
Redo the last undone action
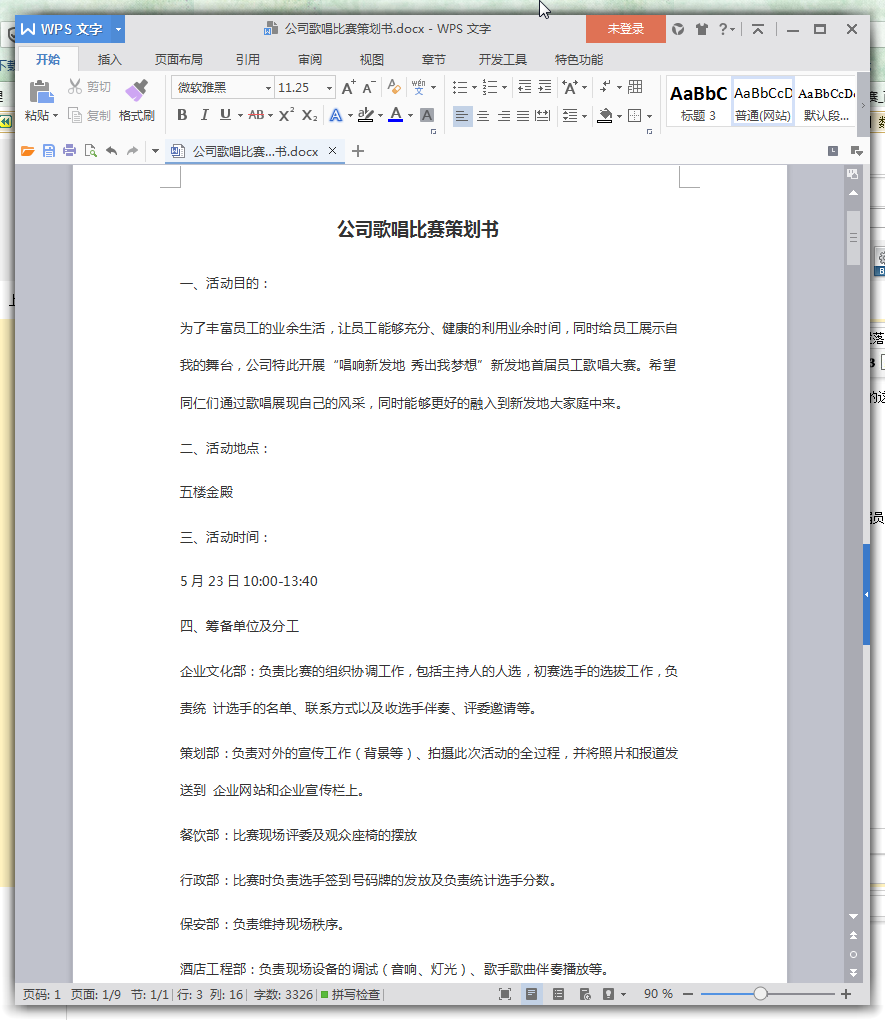pos(133,152)
